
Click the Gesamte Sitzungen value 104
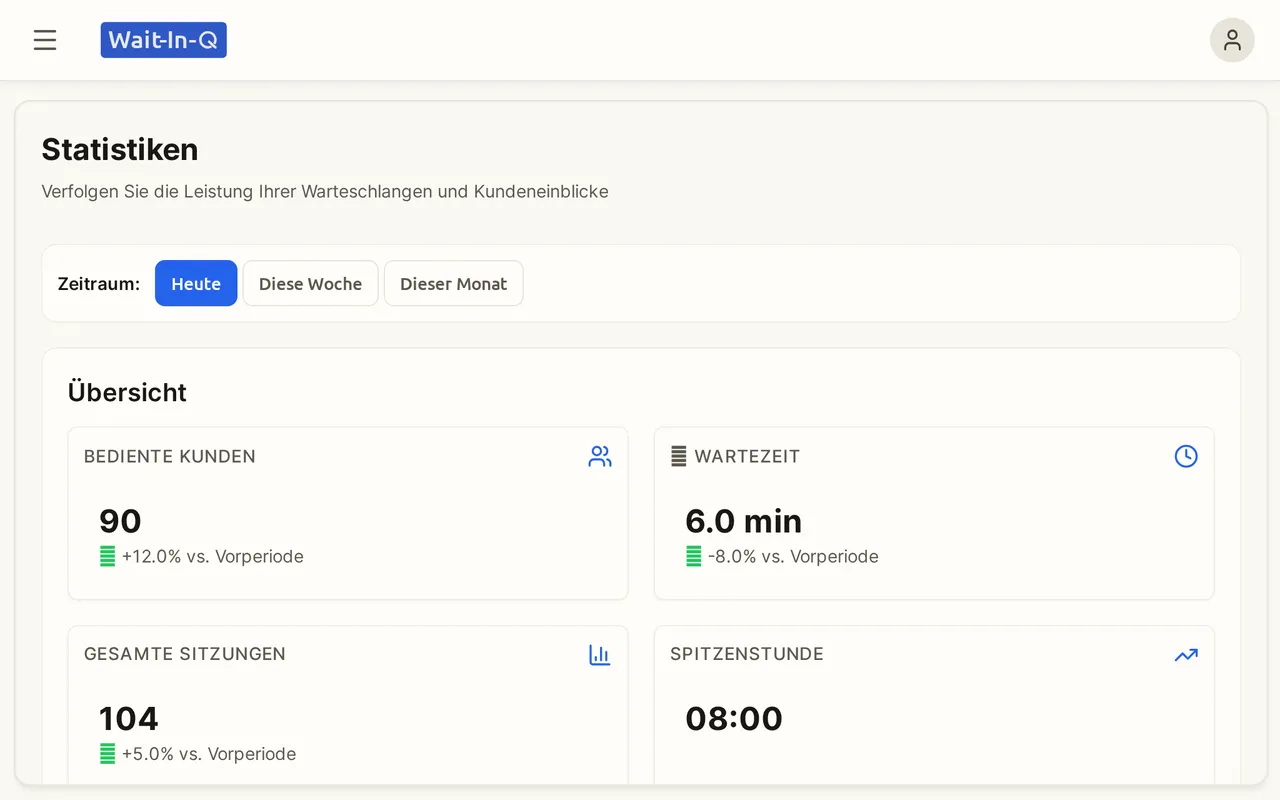coord(129,718)
